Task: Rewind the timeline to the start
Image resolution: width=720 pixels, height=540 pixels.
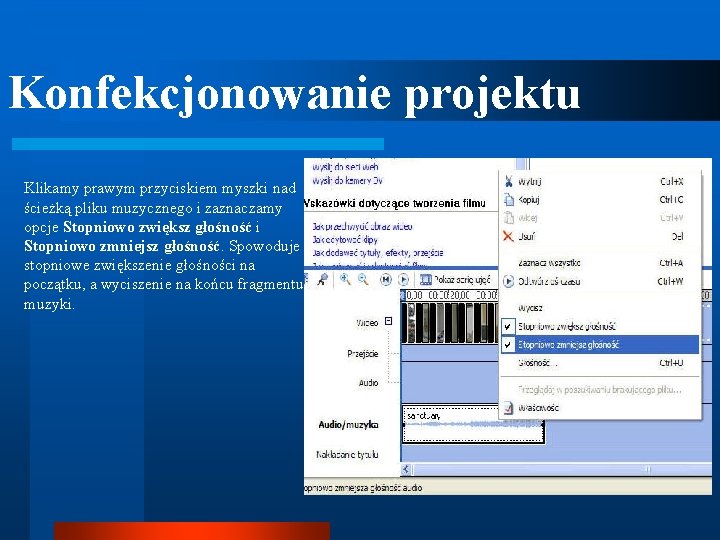Action: pos(386,279)
